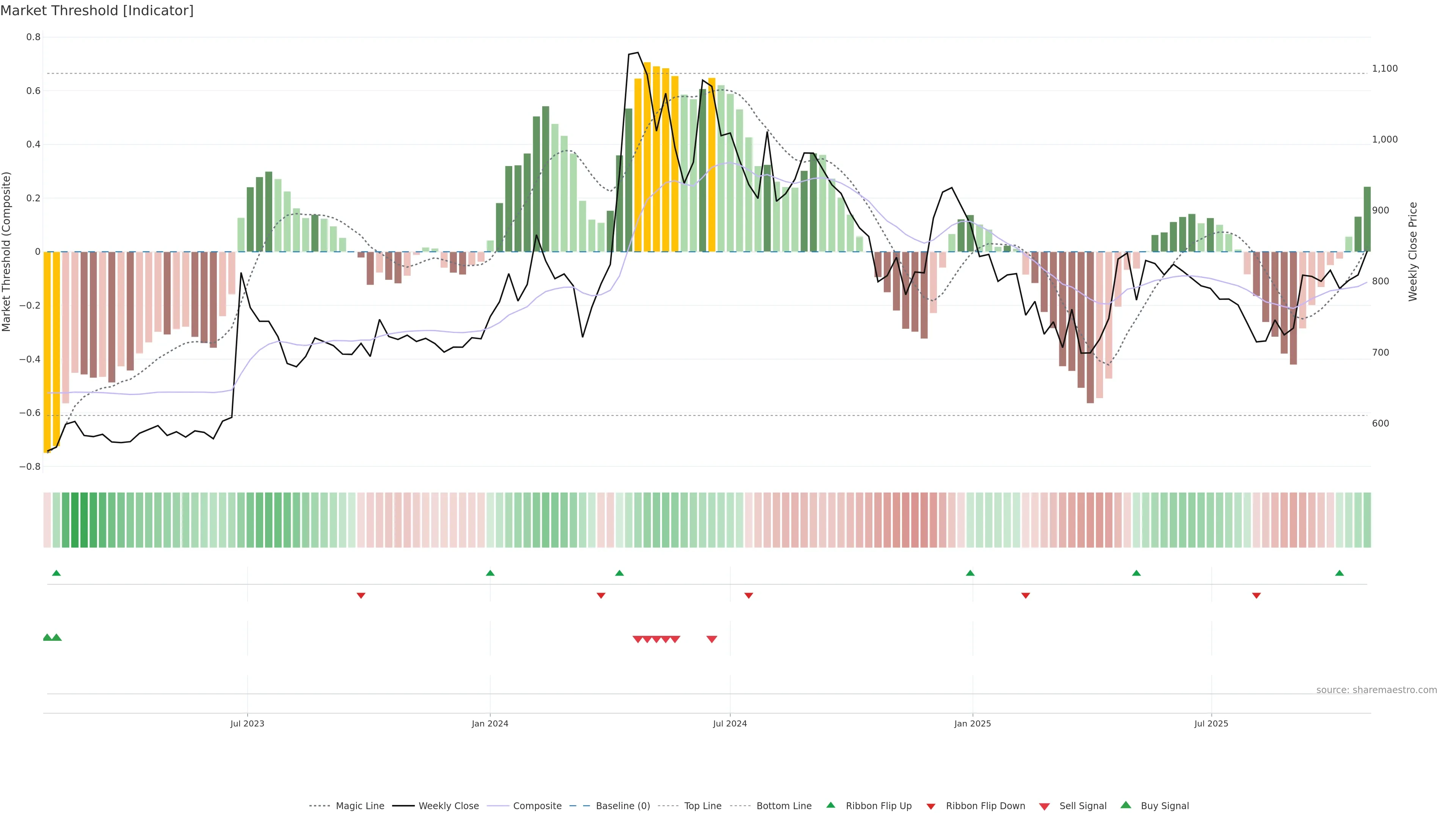Screen dimensions: 1456x819
Task: Click the source: sharemaestro.com text
Action: point(1376,690)
